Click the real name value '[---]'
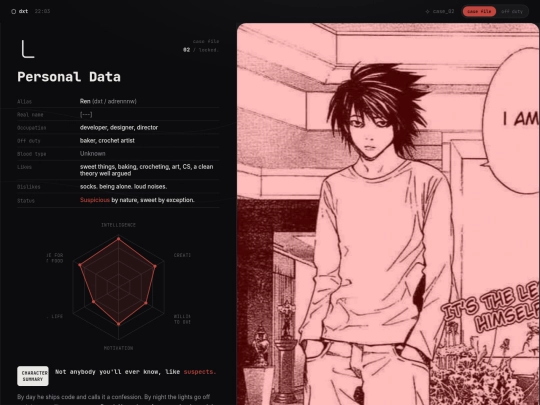This screenshot has height=405, width=540. (86, 114)
